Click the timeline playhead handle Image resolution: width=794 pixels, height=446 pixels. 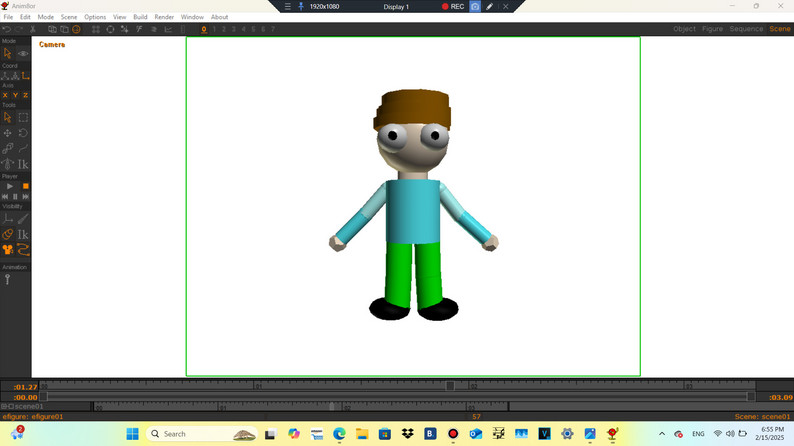450,386
